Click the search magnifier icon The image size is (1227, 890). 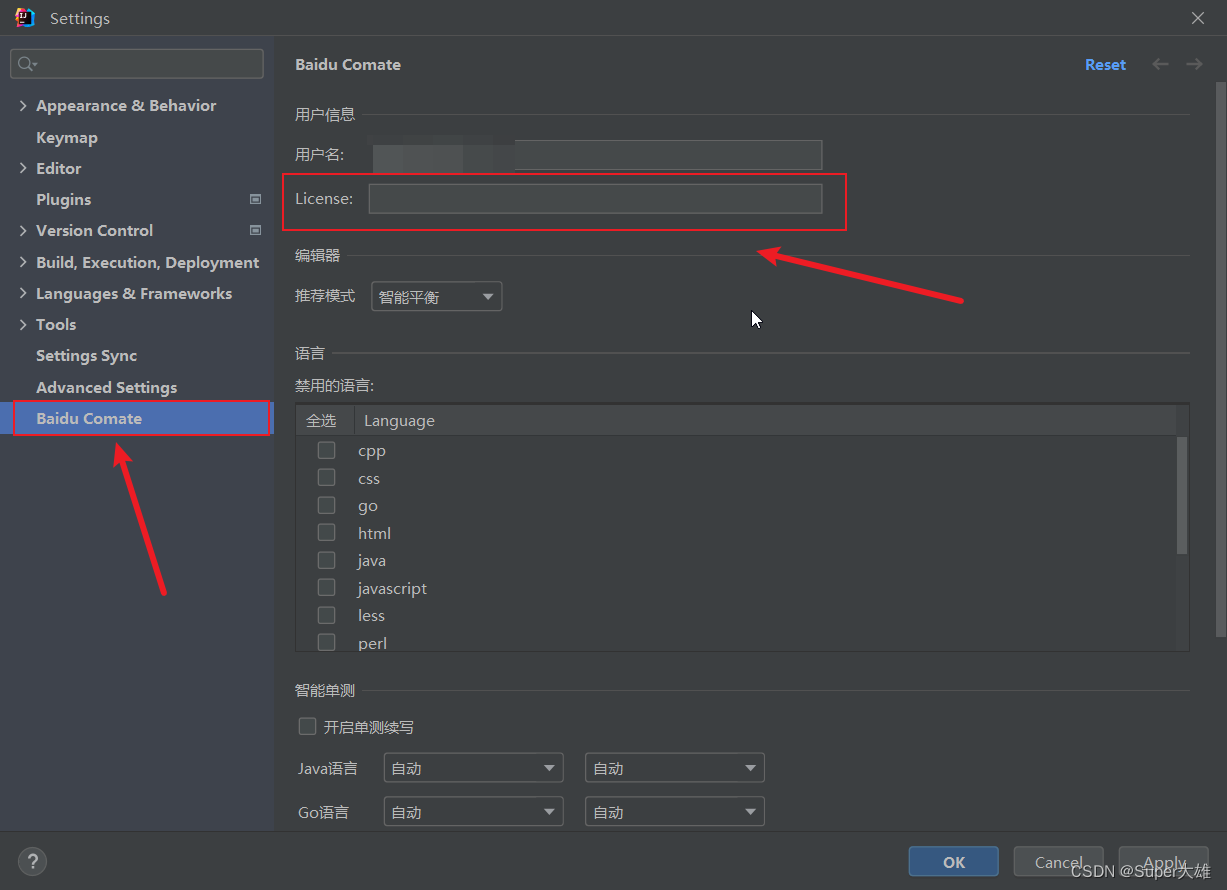pyautogui.click(x=27, y=64)
